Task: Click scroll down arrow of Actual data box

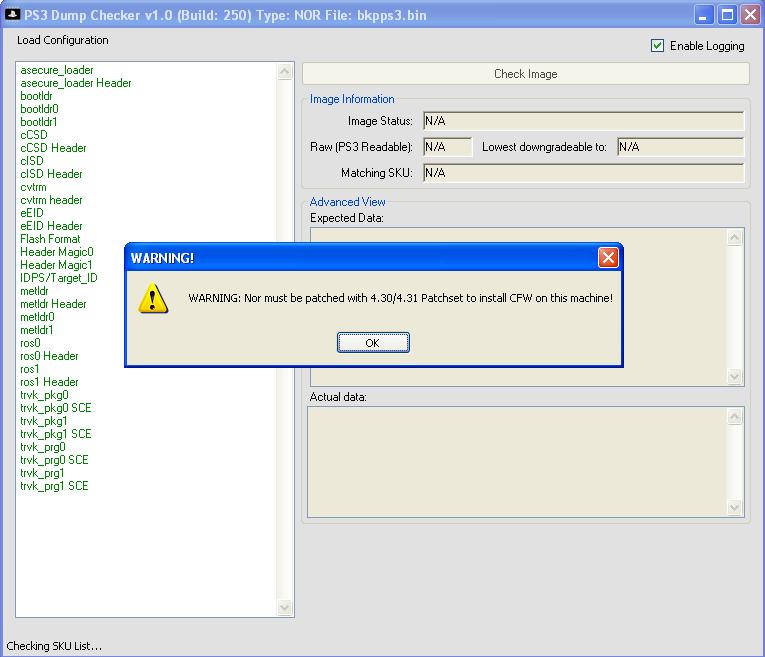Action: (x=735, y=507)
